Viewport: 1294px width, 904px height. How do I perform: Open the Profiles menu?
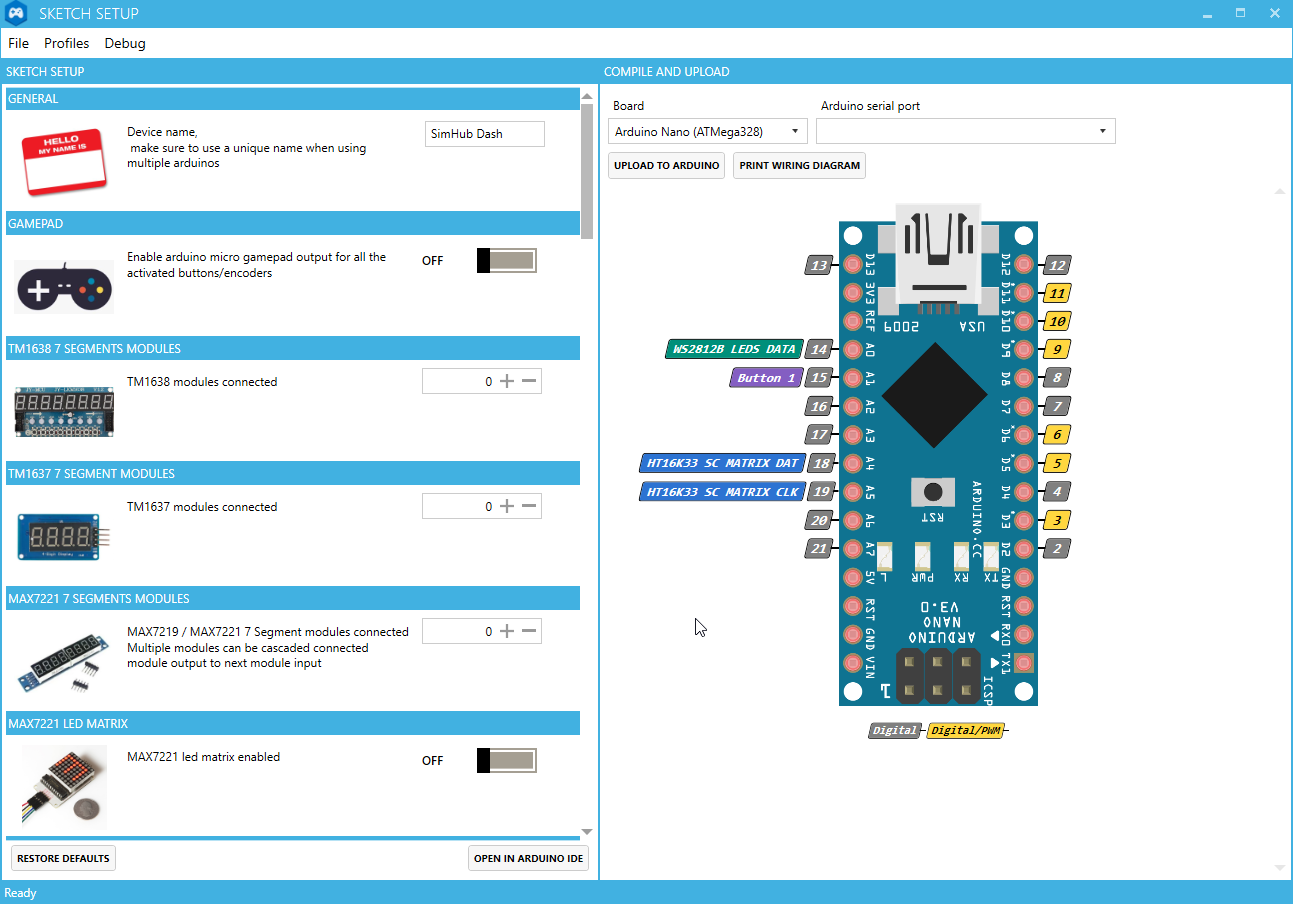(67, 43)
